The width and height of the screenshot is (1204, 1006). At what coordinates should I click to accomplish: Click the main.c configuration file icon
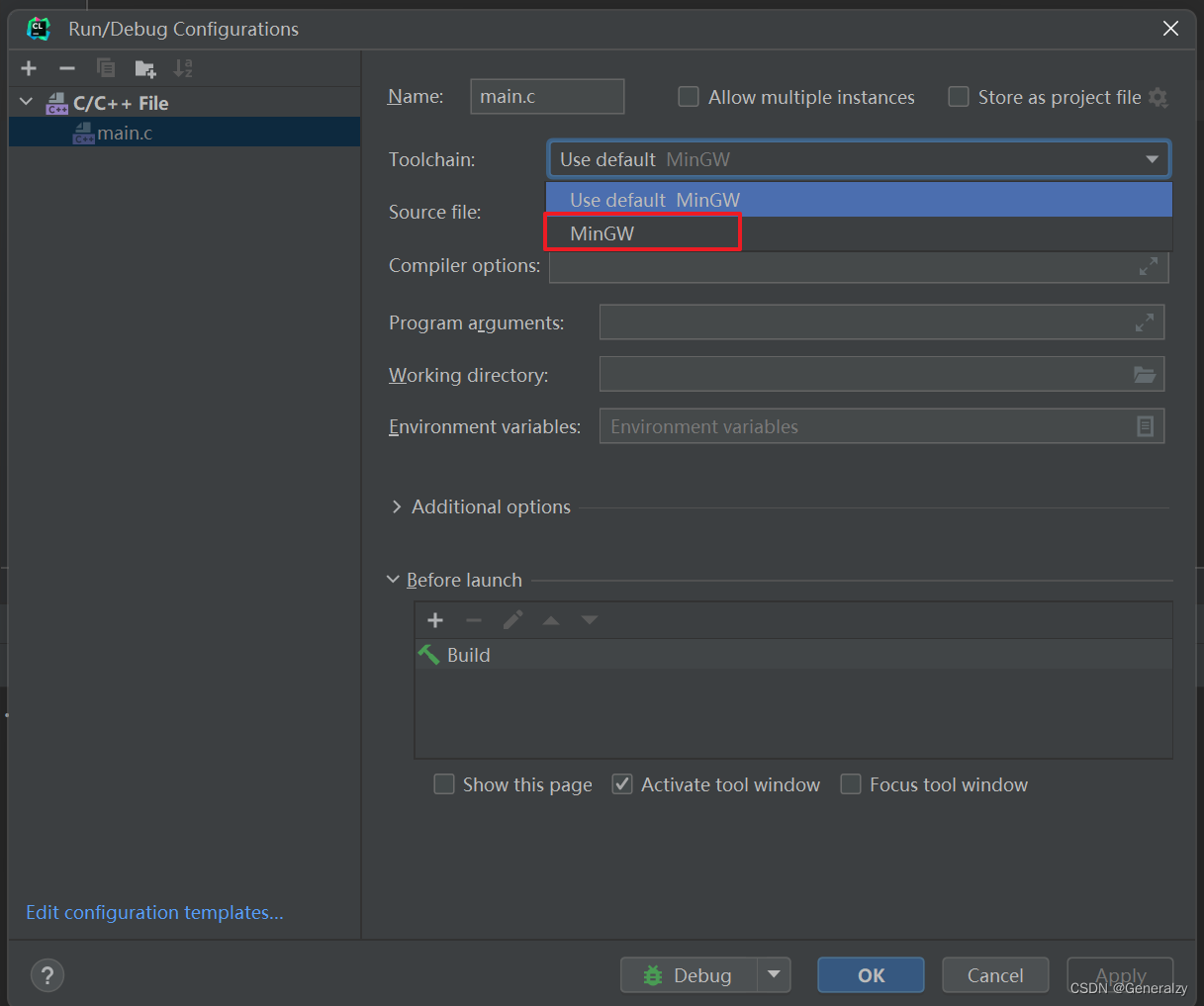coord(84,133)
